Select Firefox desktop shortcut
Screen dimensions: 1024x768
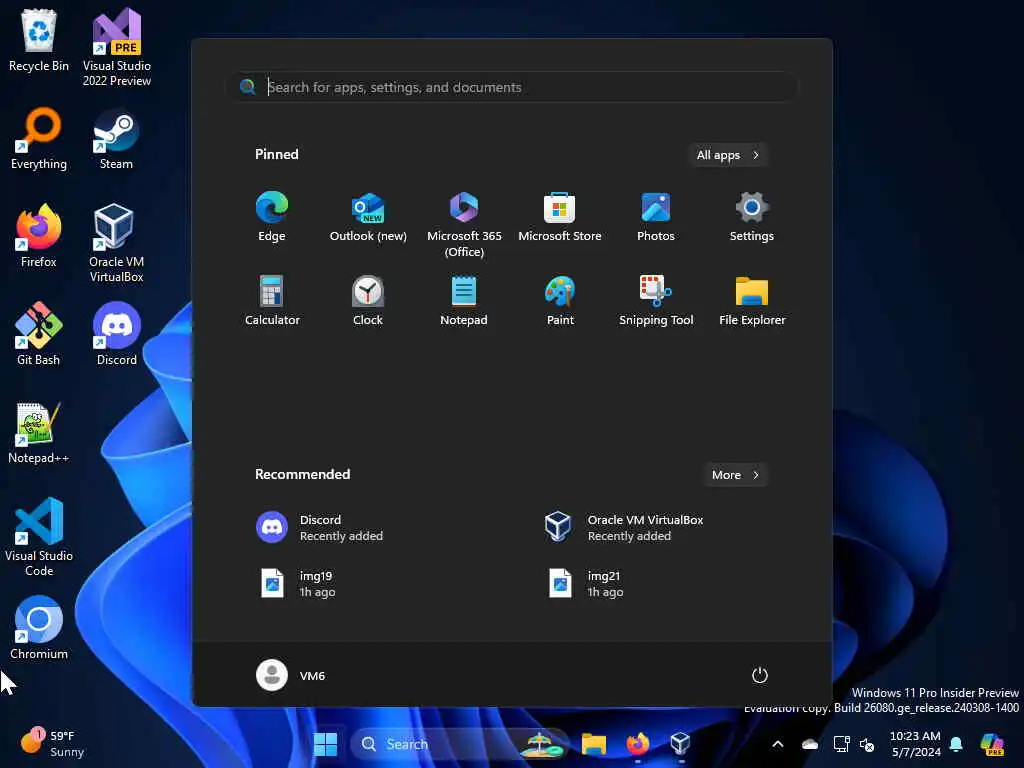coord(39,236)
